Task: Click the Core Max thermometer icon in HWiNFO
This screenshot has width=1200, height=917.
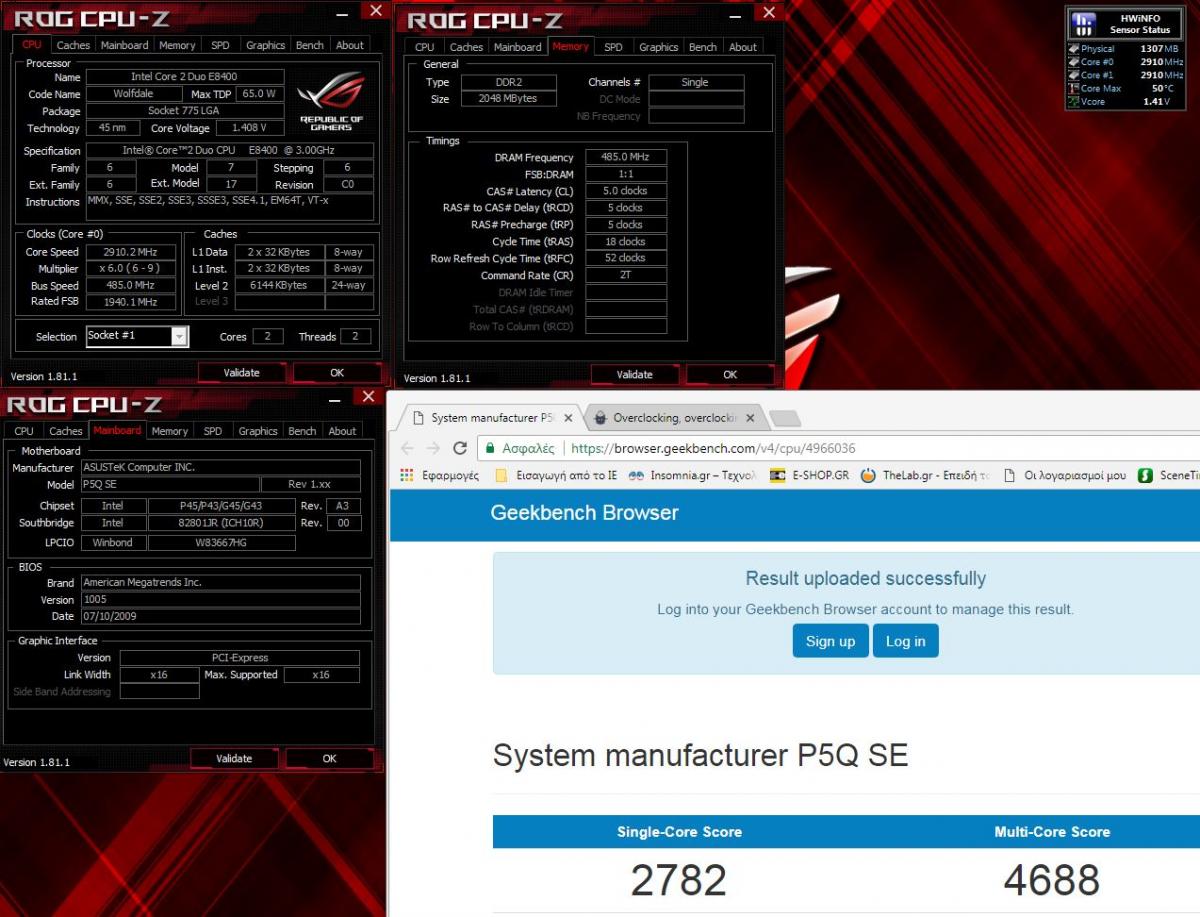Action: [1073, 88]
